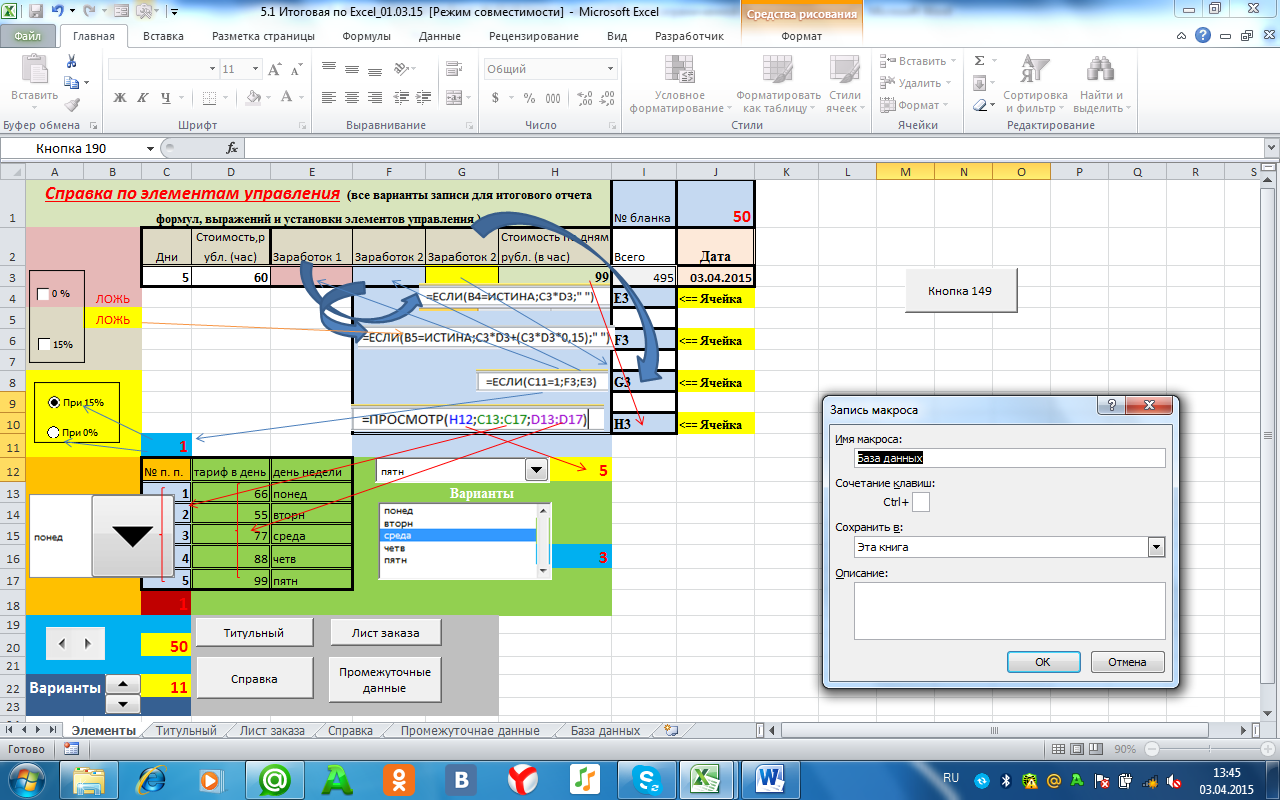Image resolution: width=1280 pixels, height=800 pixels.
Task: Tick the 15% checkbox
Action: pyautogui.click(x=43, y=344)
